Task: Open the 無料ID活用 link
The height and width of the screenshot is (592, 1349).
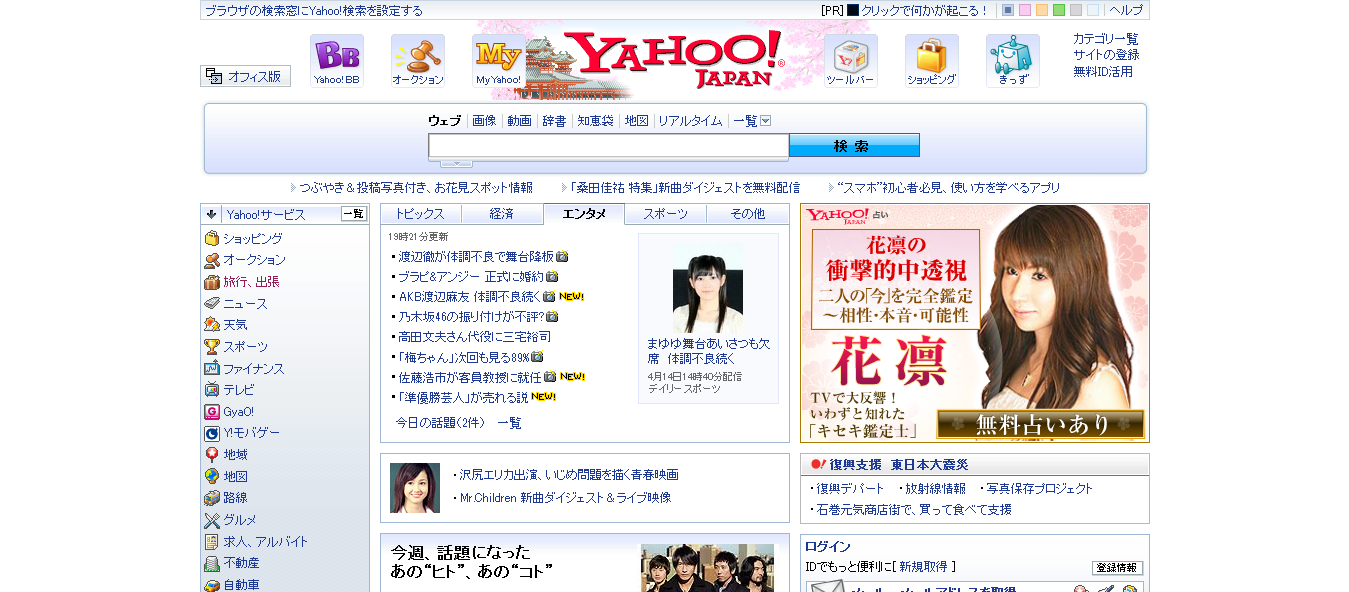Action: (x=1103, y=72)
